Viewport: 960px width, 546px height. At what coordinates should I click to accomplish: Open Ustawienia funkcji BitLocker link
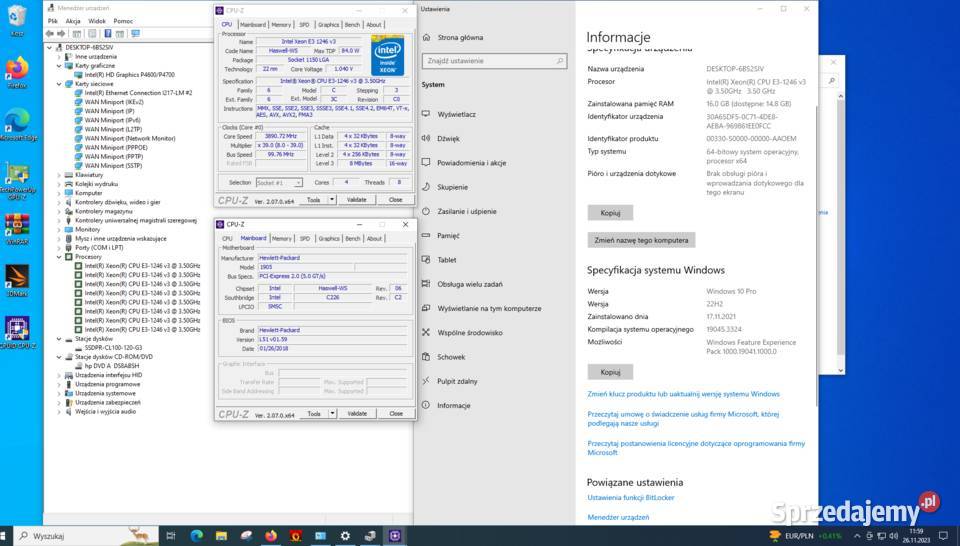631,498
